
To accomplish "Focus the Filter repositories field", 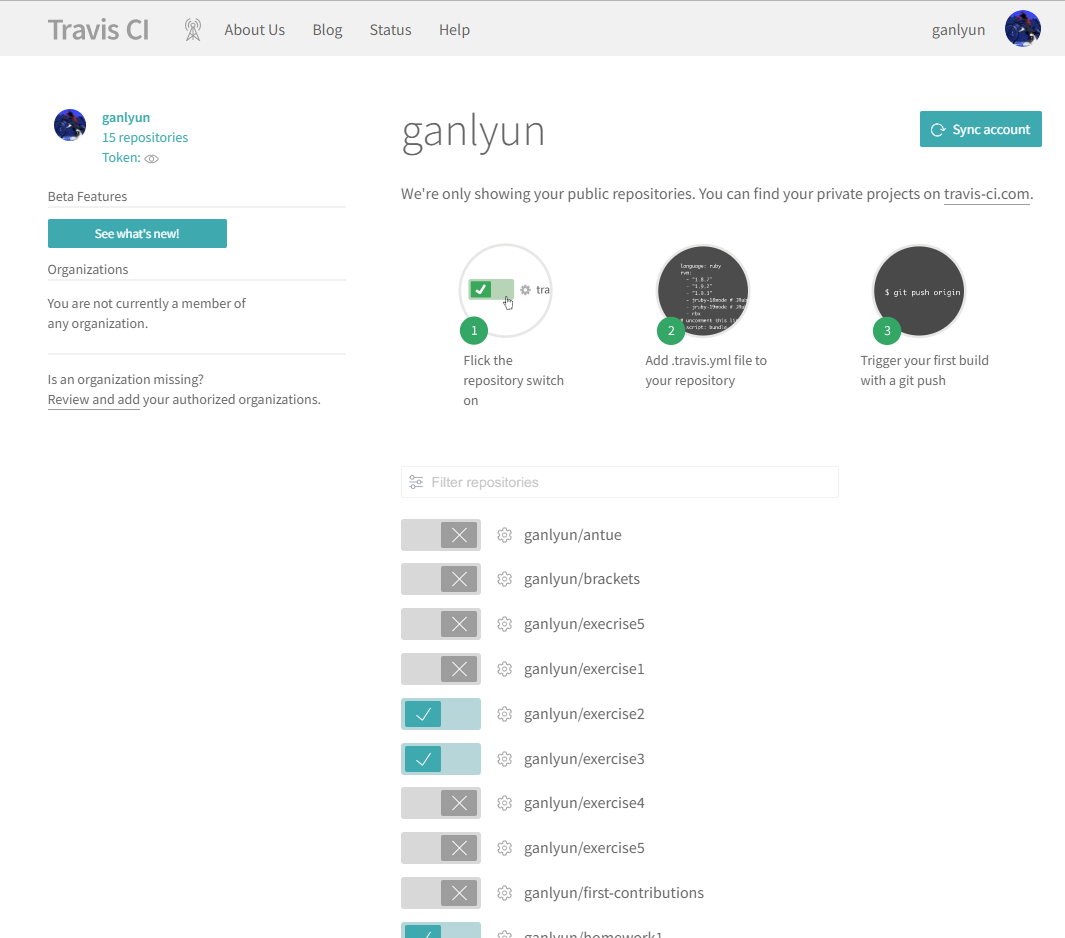I will [619, 482].
